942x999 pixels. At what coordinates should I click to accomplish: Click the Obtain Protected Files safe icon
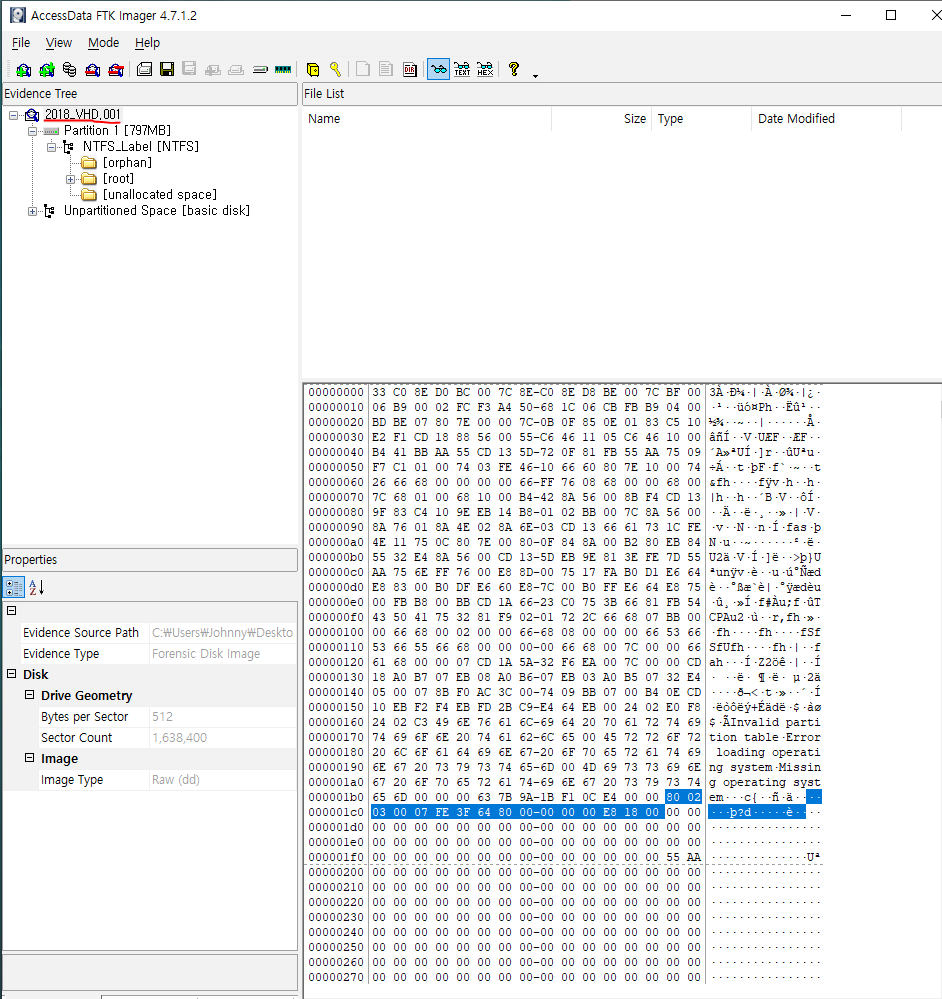point(313,69)
